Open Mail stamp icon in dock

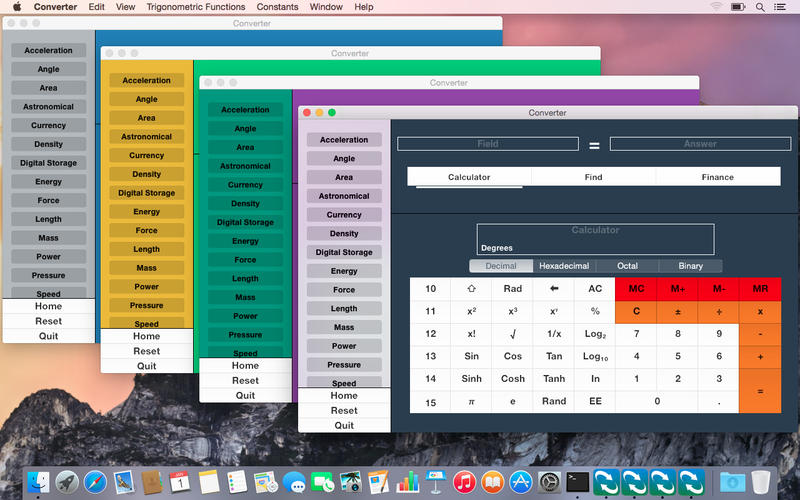tap(123, 482)
